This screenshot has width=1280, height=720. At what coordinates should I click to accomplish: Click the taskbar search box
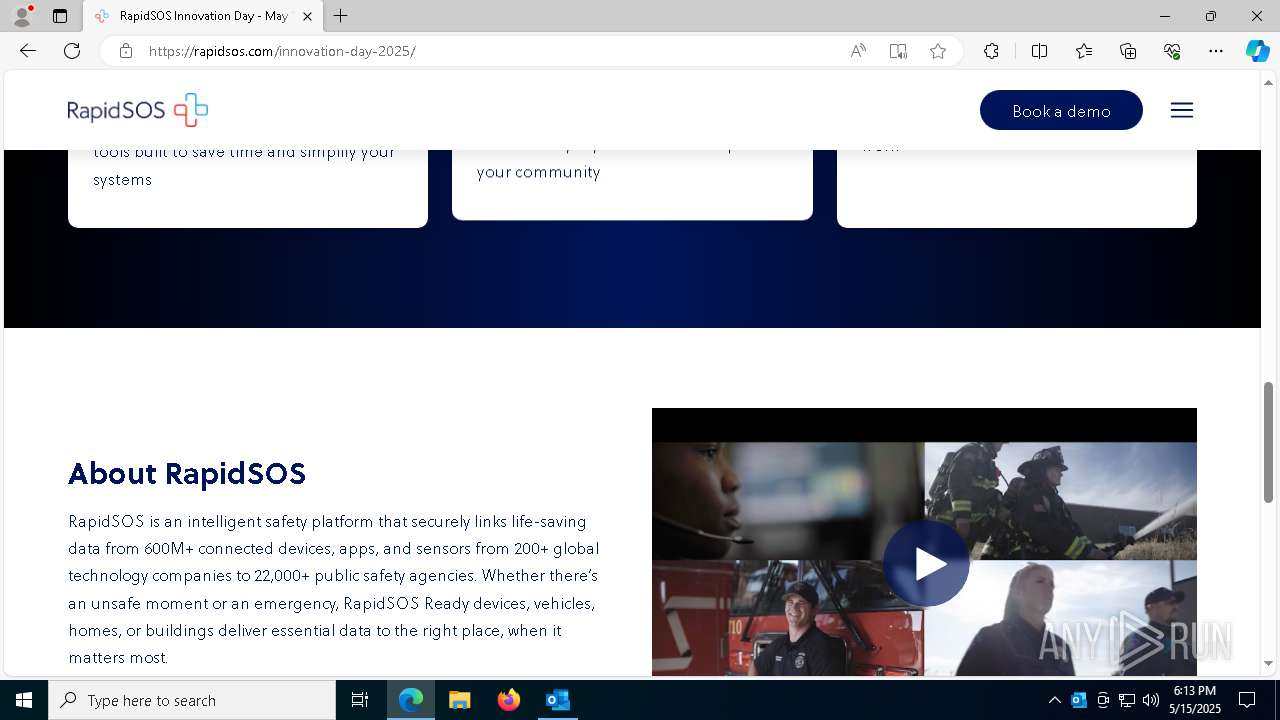tap(192, 700)
